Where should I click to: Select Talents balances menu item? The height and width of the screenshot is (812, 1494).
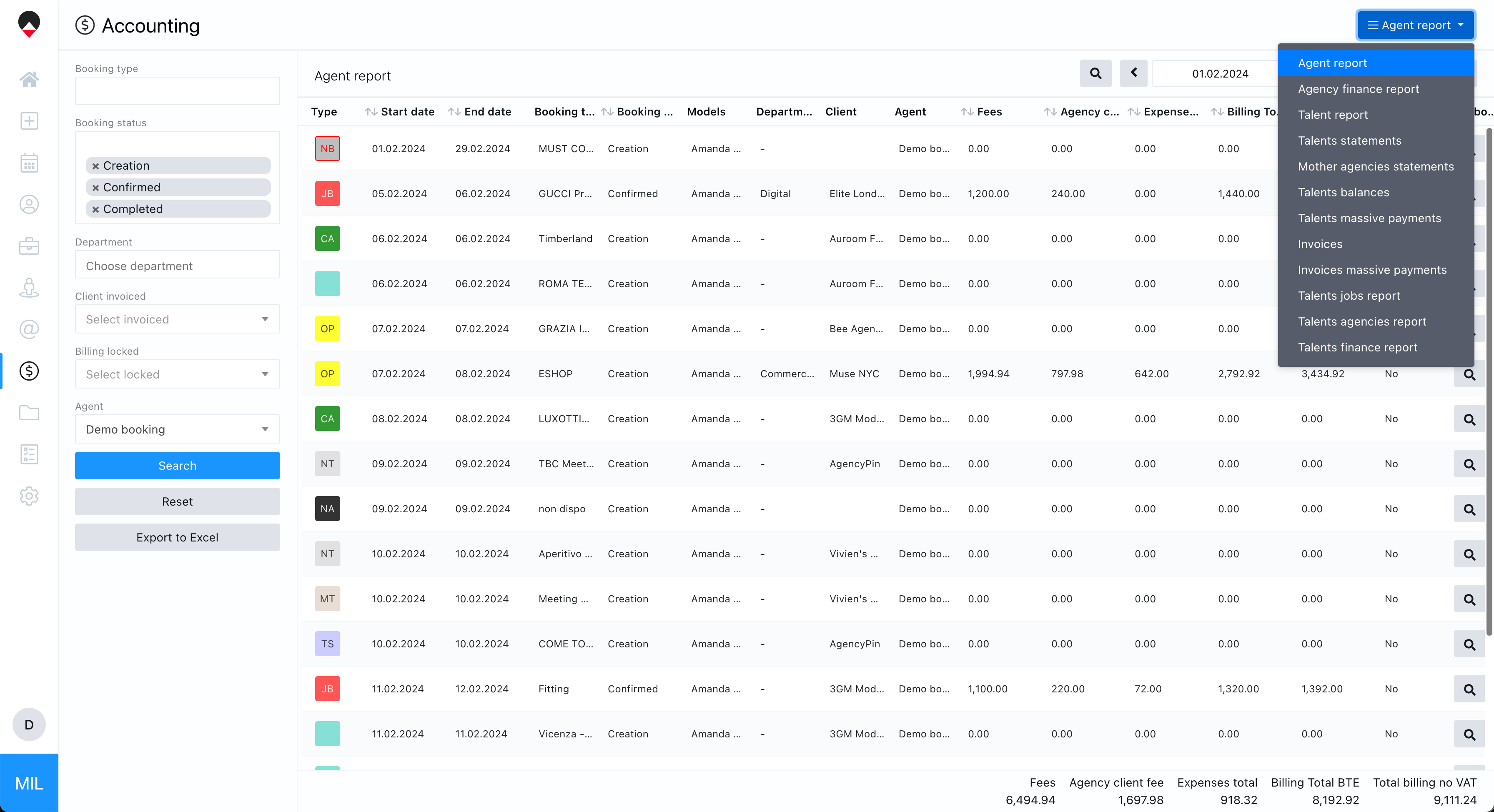coord(1376,193)
